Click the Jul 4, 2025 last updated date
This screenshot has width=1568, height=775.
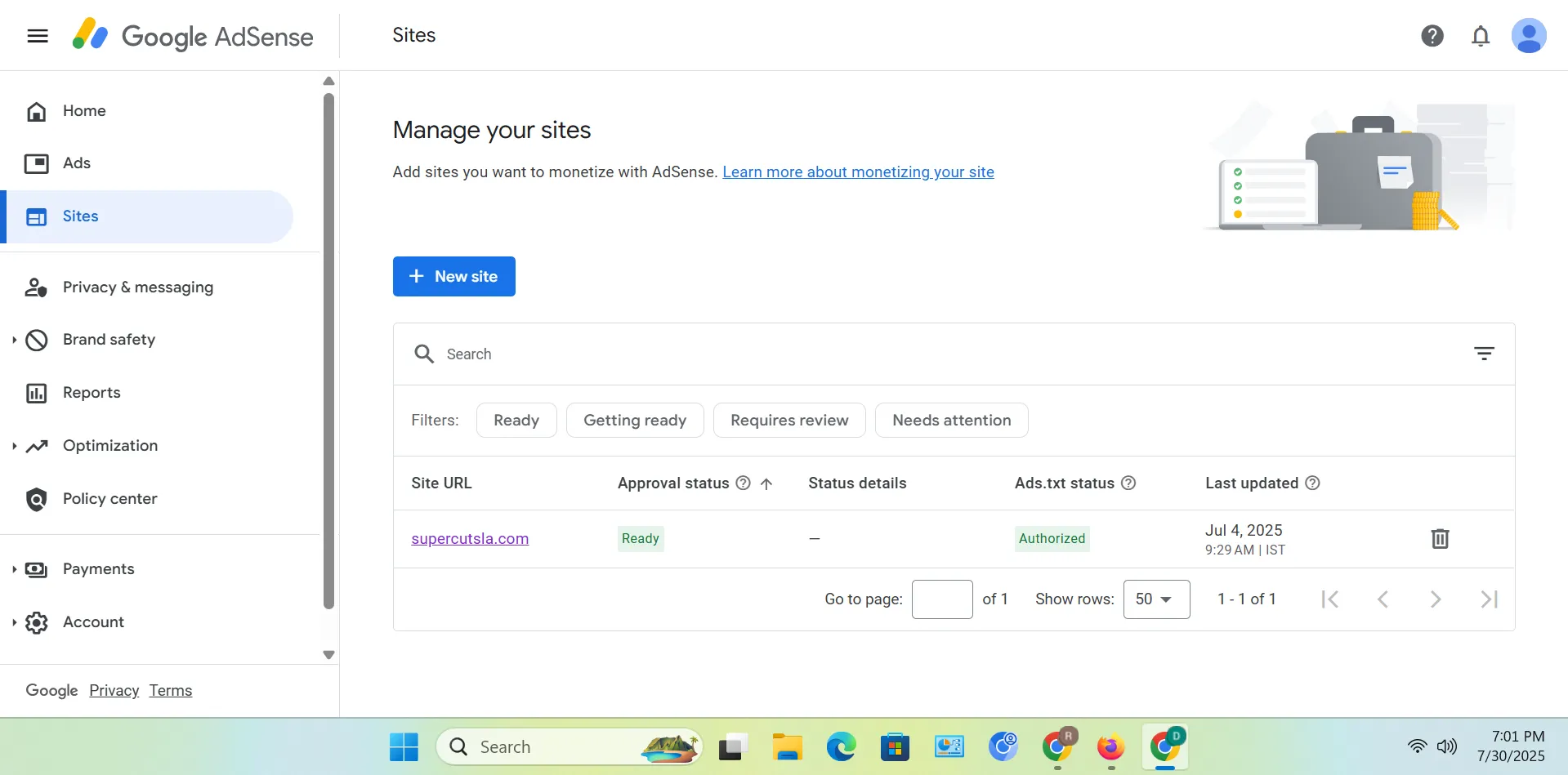pyautogui.click(x=1244, y=530)
